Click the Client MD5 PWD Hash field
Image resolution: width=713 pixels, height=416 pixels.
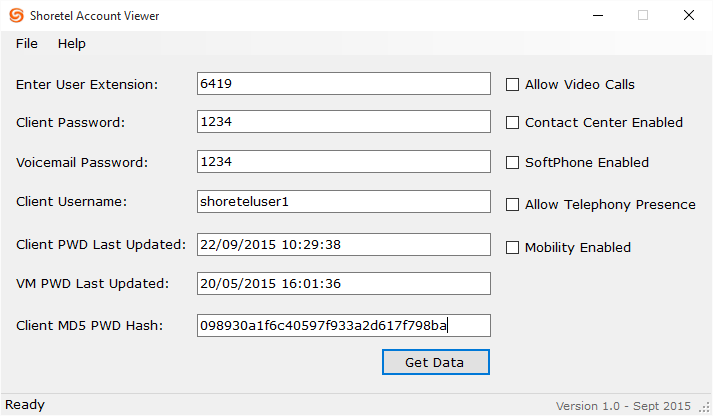(x=344, y=326)
